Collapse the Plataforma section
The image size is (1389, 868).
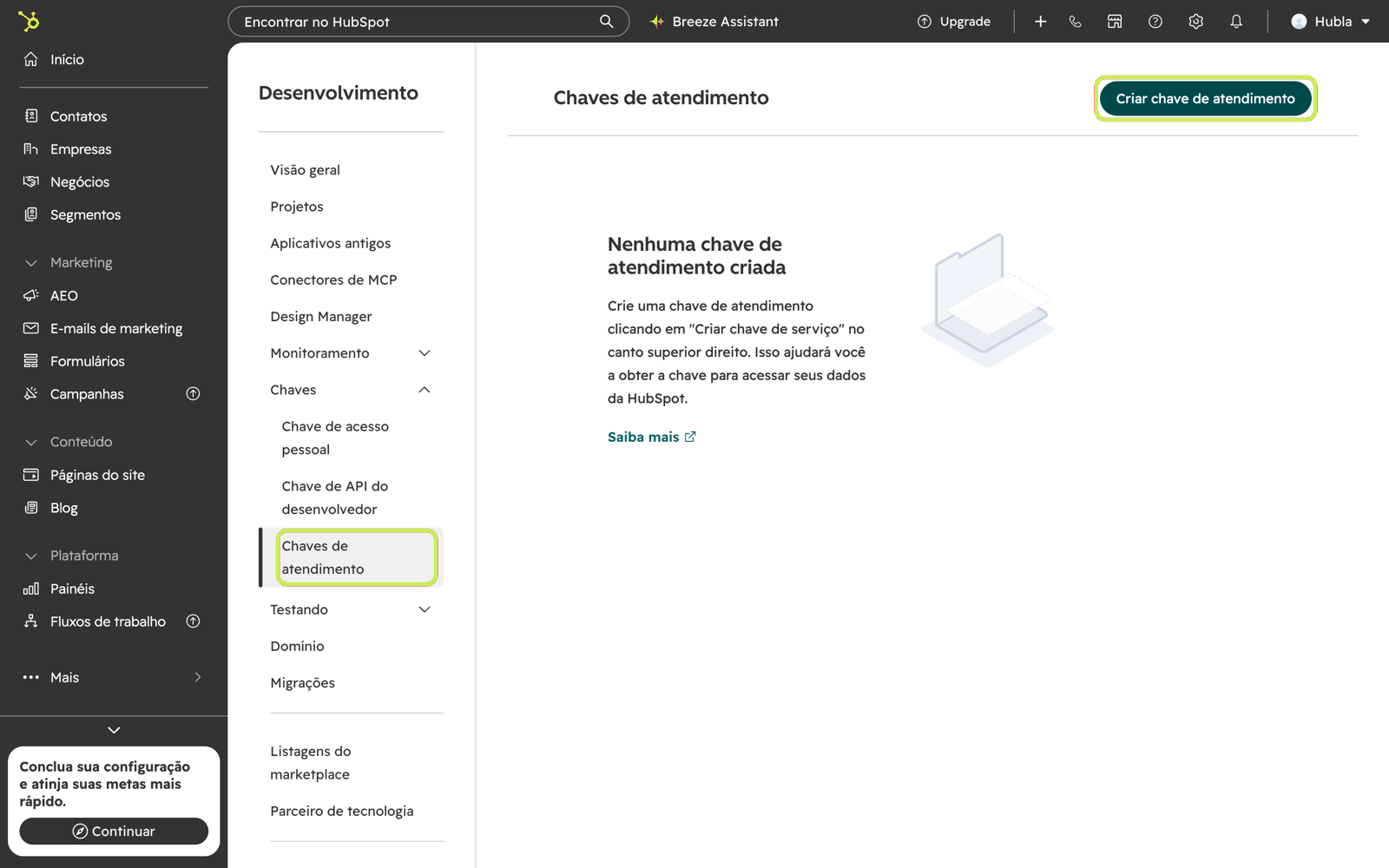click(71, 556)
